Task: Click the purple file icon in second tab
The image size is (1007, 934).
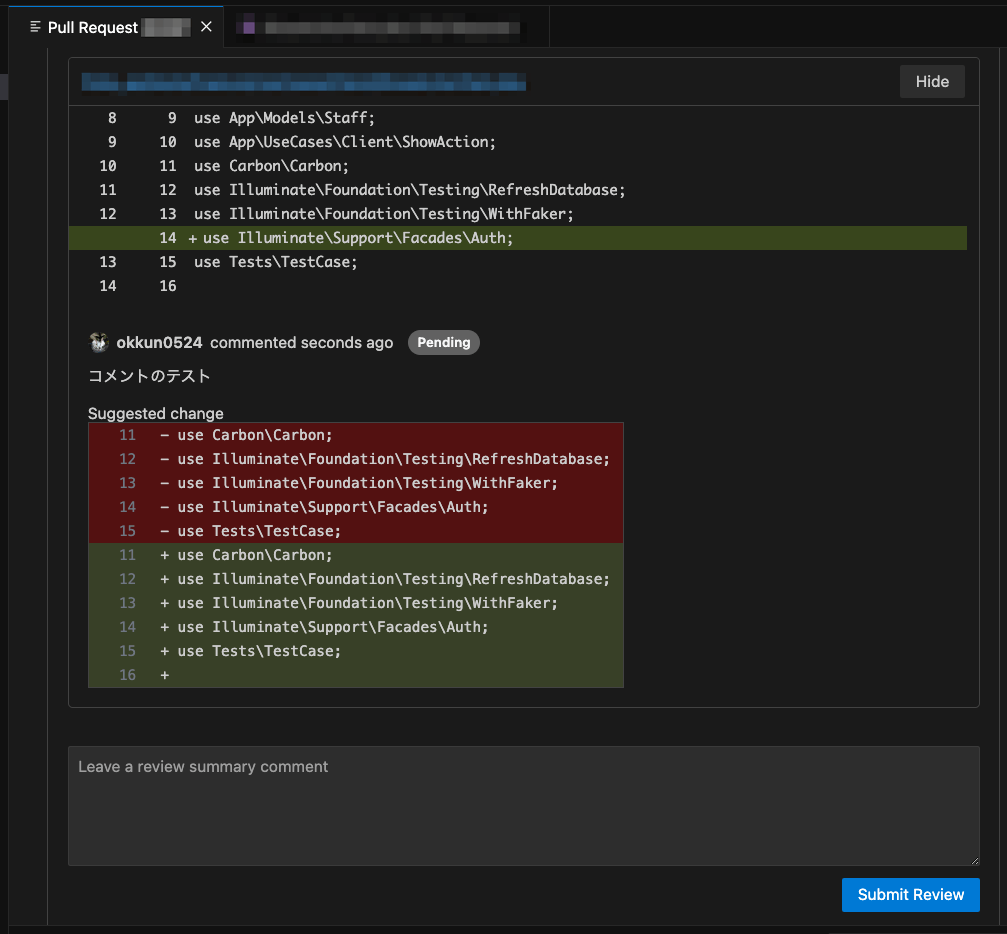Action: pos(249,27)
